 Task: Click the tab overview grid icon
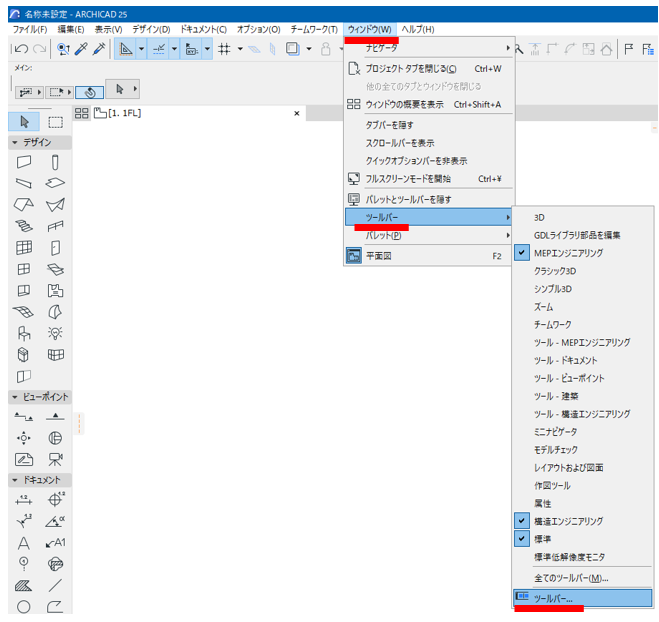point(82,113)
